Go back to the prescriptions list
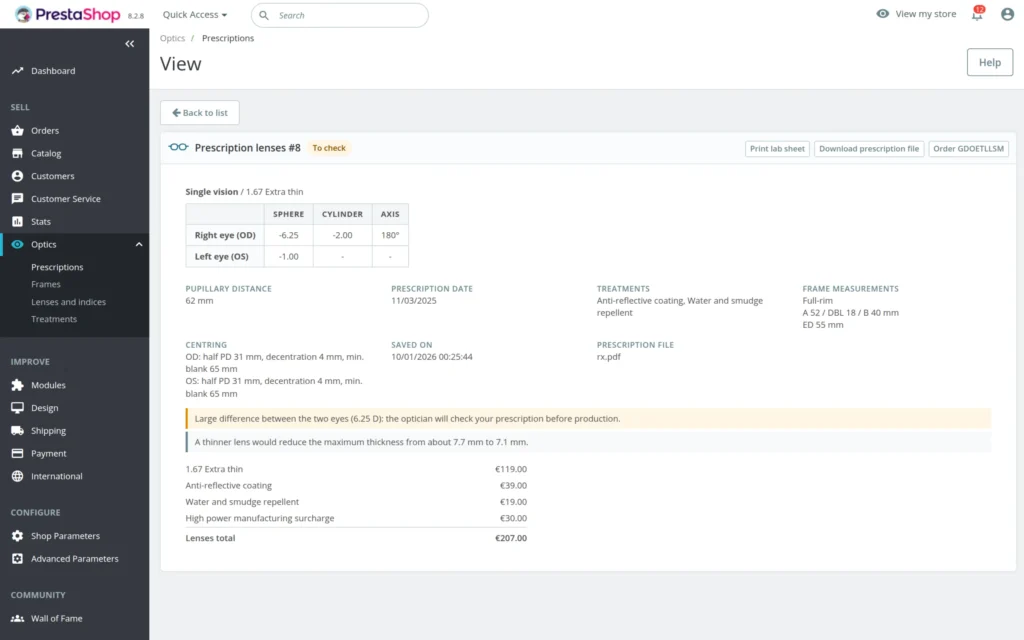Viewport: 1024px width, 640px height. click(200, 112)
